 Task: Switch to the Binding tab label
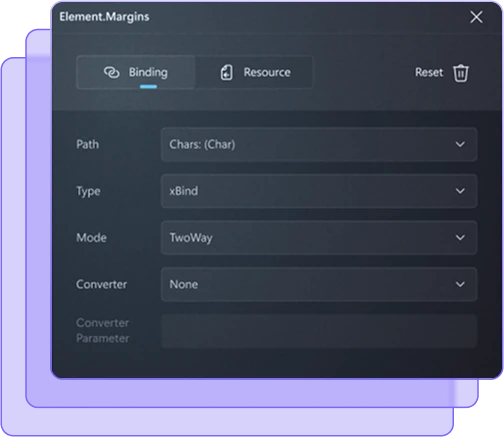click(x=148, y=72)
